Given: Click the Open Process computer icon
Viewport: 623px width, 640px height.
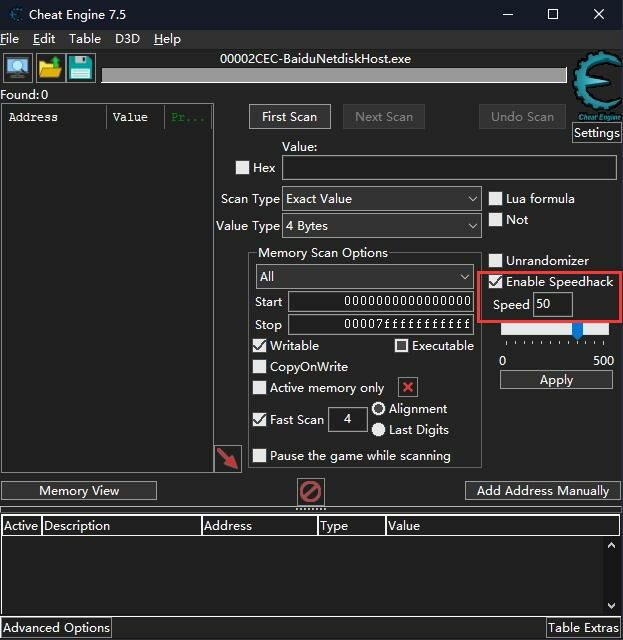Looking at the screenshot, I should 17,68.
